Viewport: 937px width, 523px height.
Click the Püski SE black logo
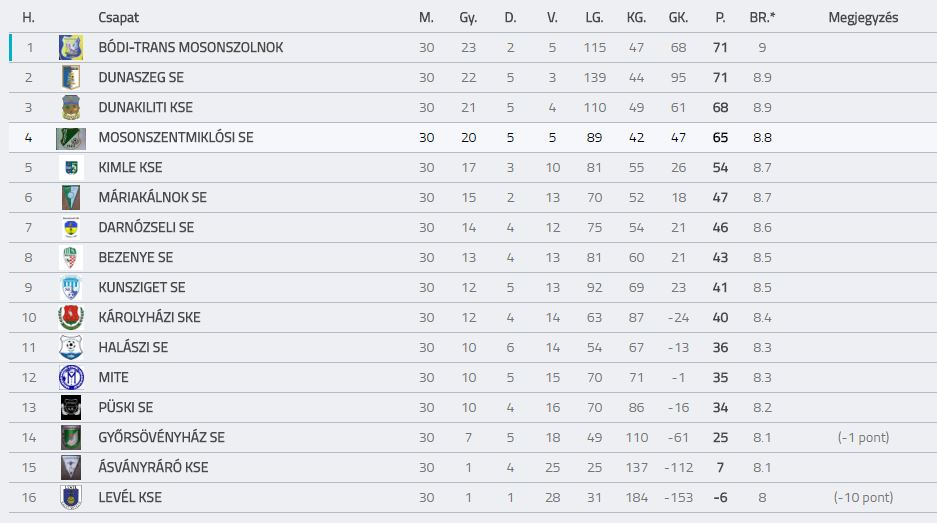pyautogui.click(x=71, y=408)
